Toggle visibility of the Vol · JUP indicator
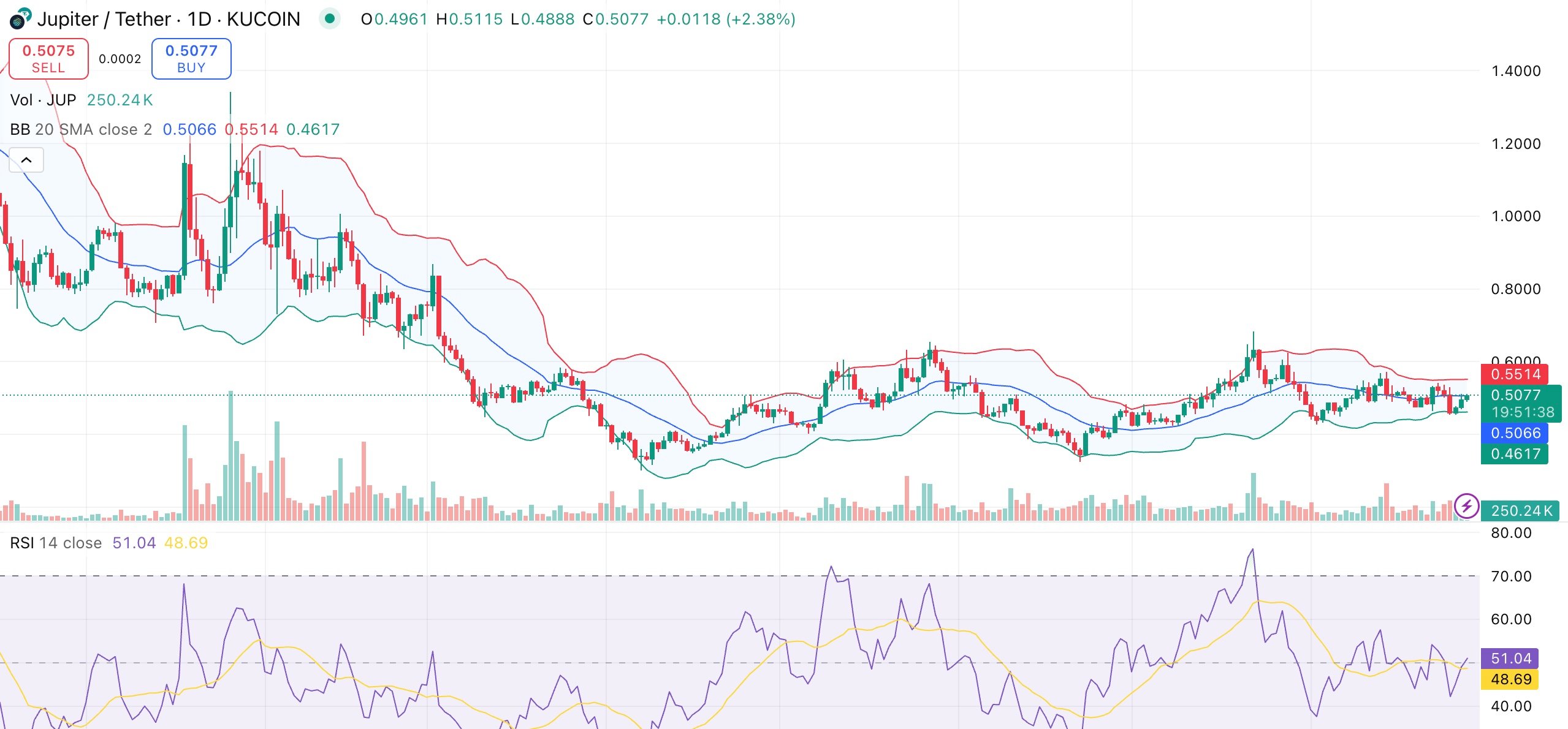Viewport: 1568px width, 729px height. [43, 99]
